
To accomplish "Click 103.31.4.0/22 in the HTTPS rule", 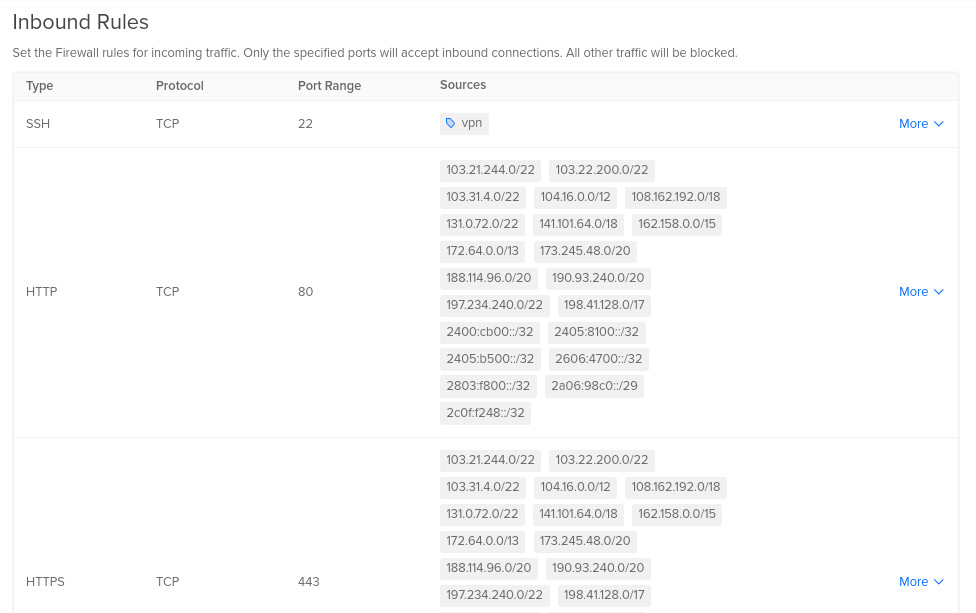I will coord(483,487).
